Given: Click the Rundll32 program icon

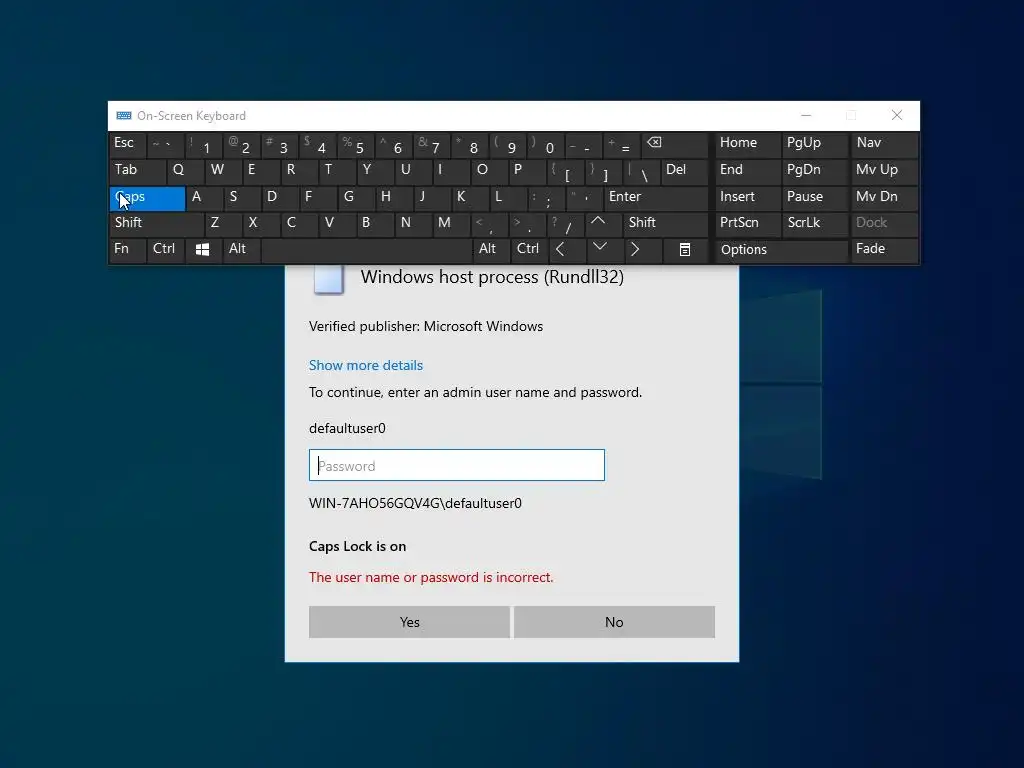Looking at the screenshot, I should (x=328, y=280).
